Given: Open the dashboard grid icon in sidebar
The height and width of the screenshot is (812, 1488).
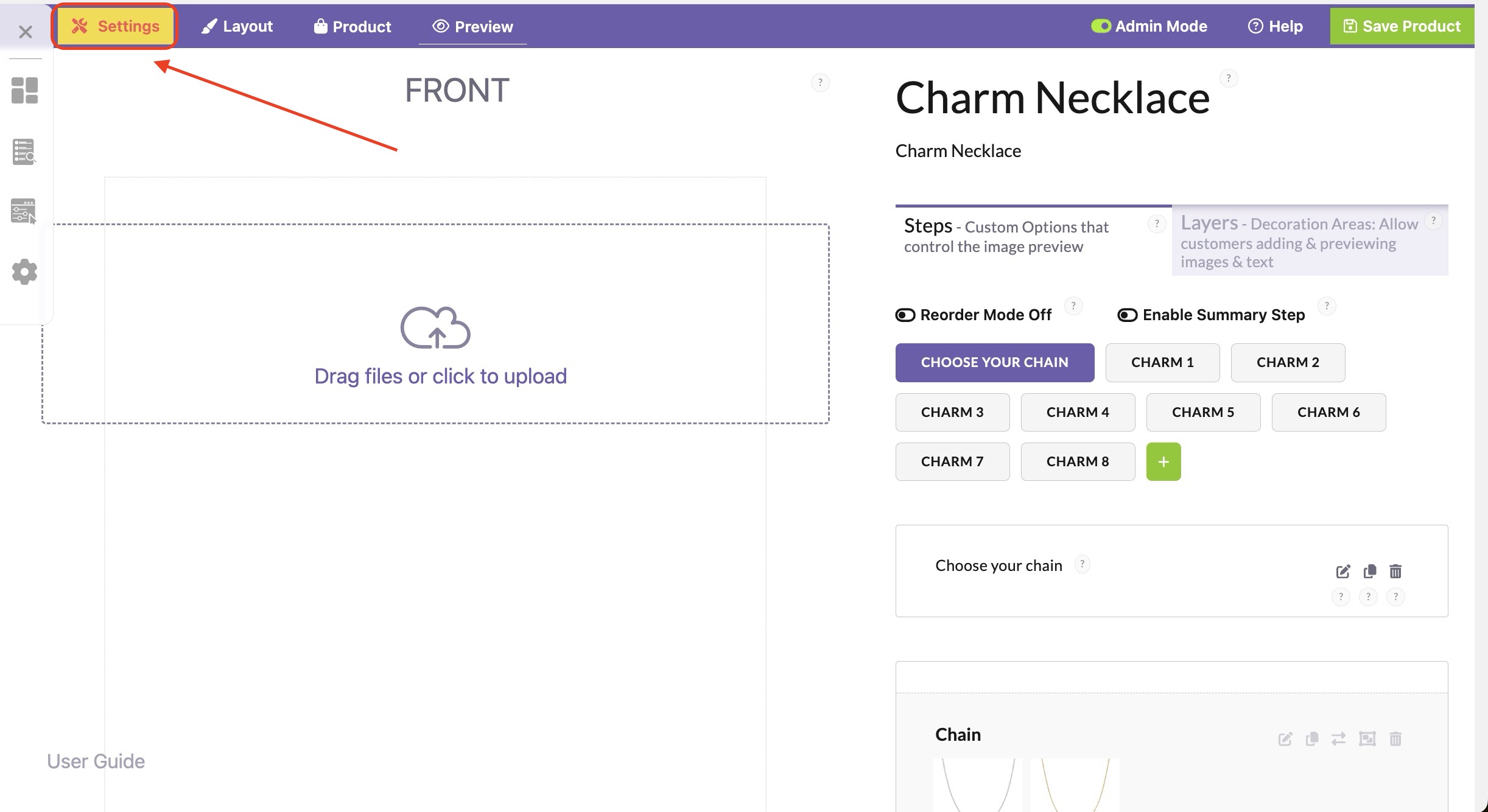Looking at the screenshot, I should click(24, 90).
